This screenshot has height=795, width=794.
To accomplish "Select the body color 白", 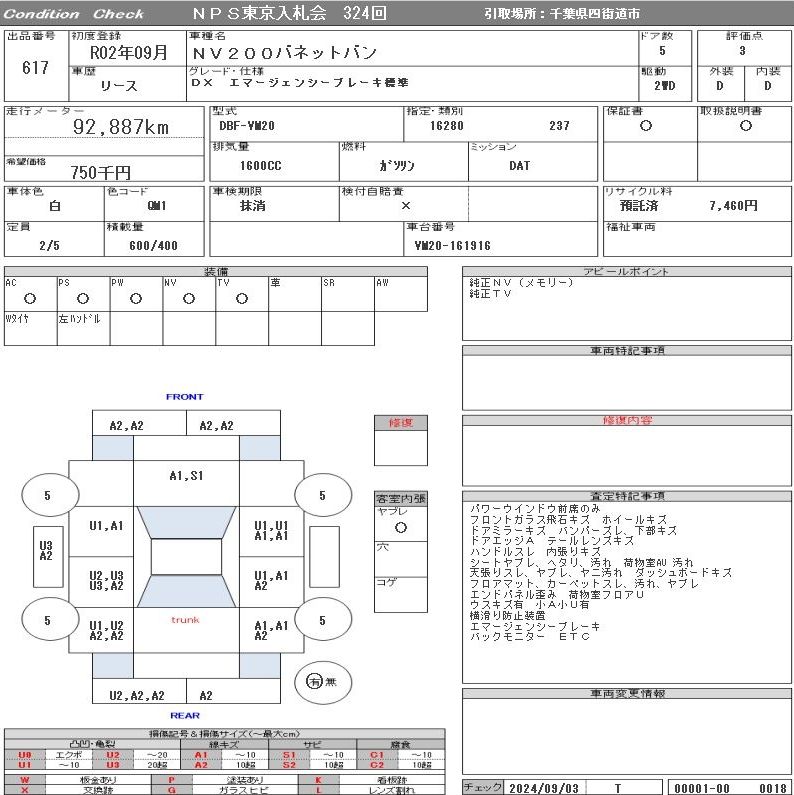I will (55, 205).
